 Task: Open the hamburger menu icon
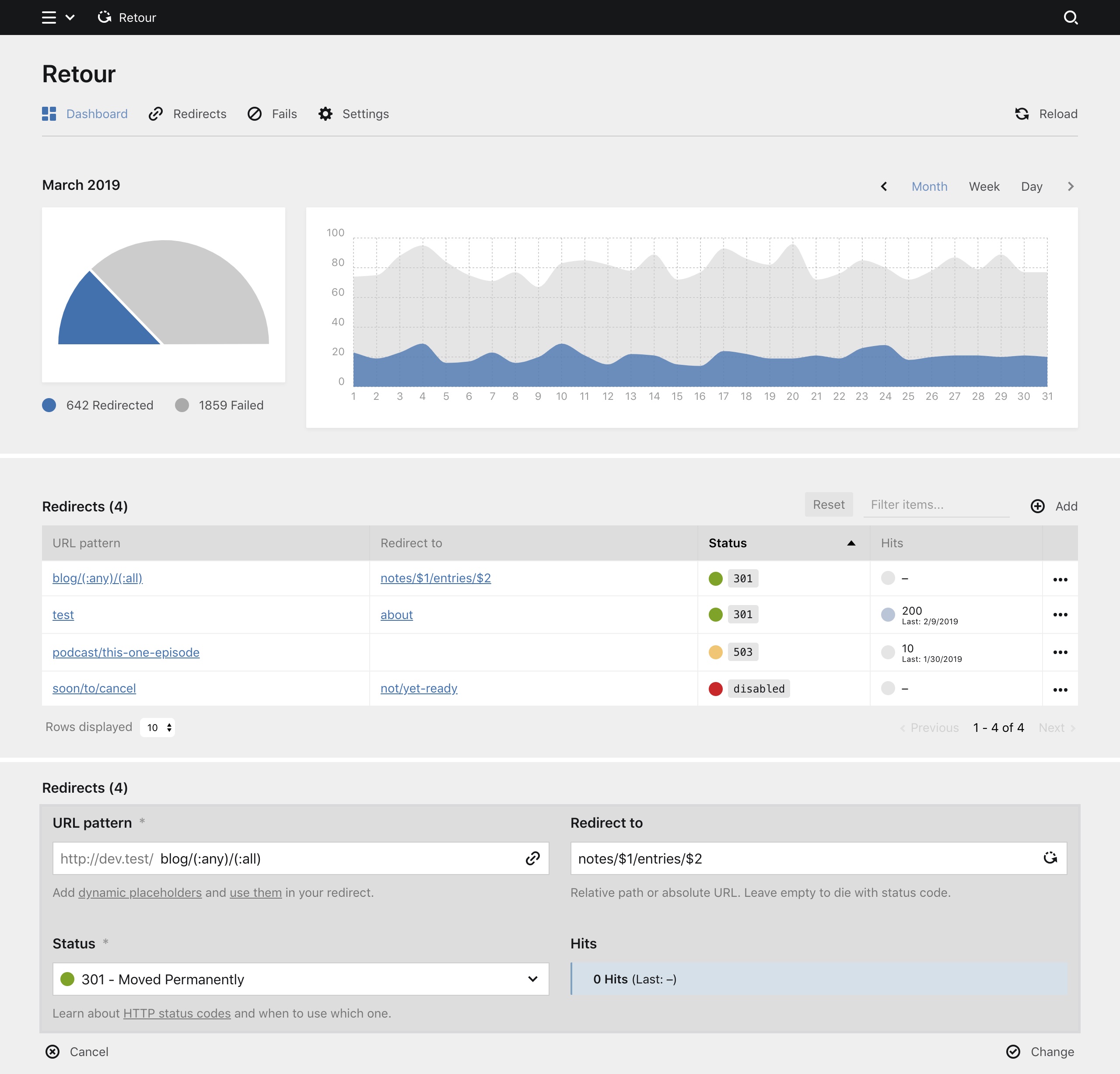[x=49, y=17]
